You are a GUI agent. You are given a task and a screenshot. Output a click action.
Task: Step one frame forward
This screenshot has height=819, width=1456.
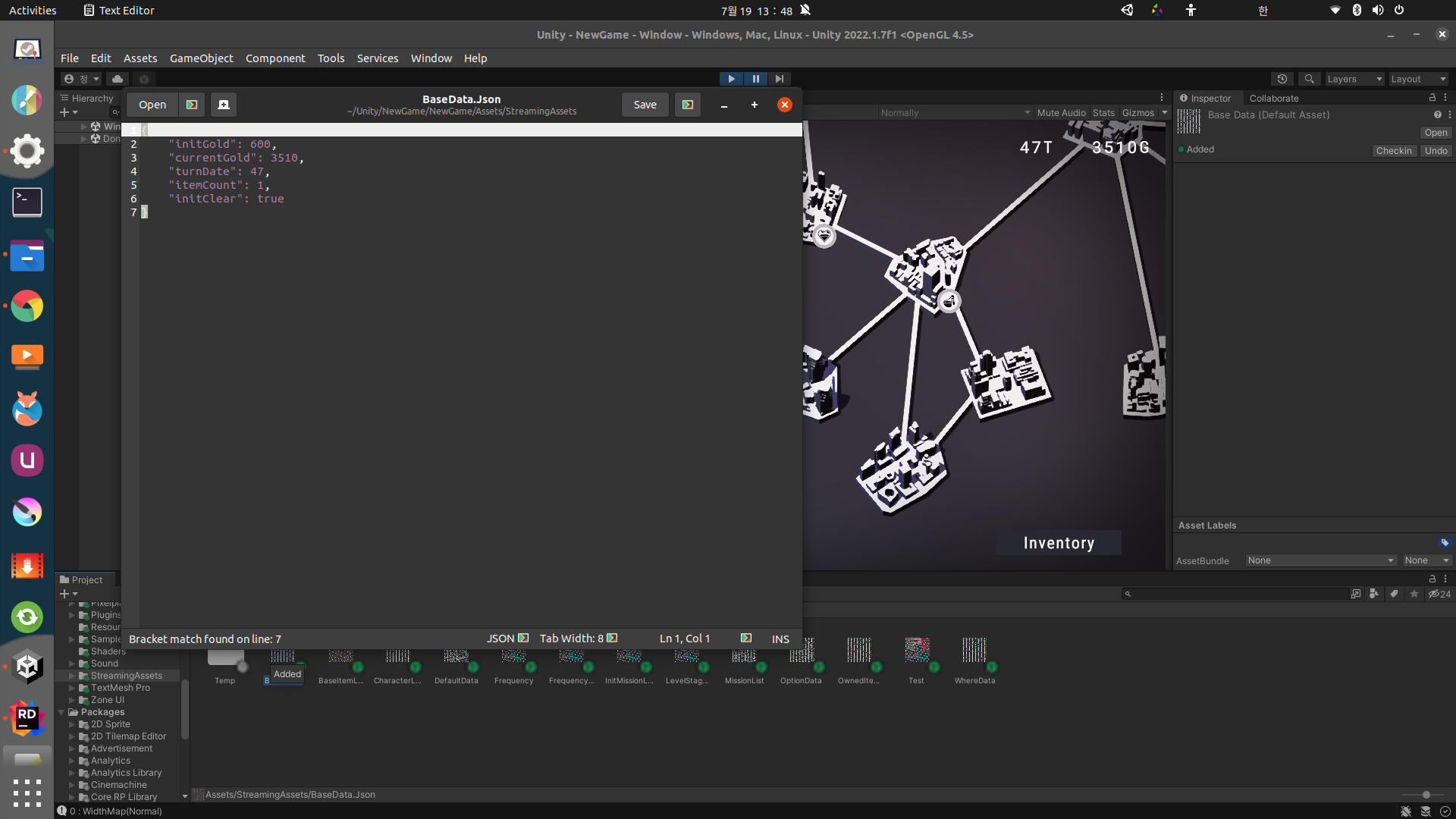[x=780, y=79]
